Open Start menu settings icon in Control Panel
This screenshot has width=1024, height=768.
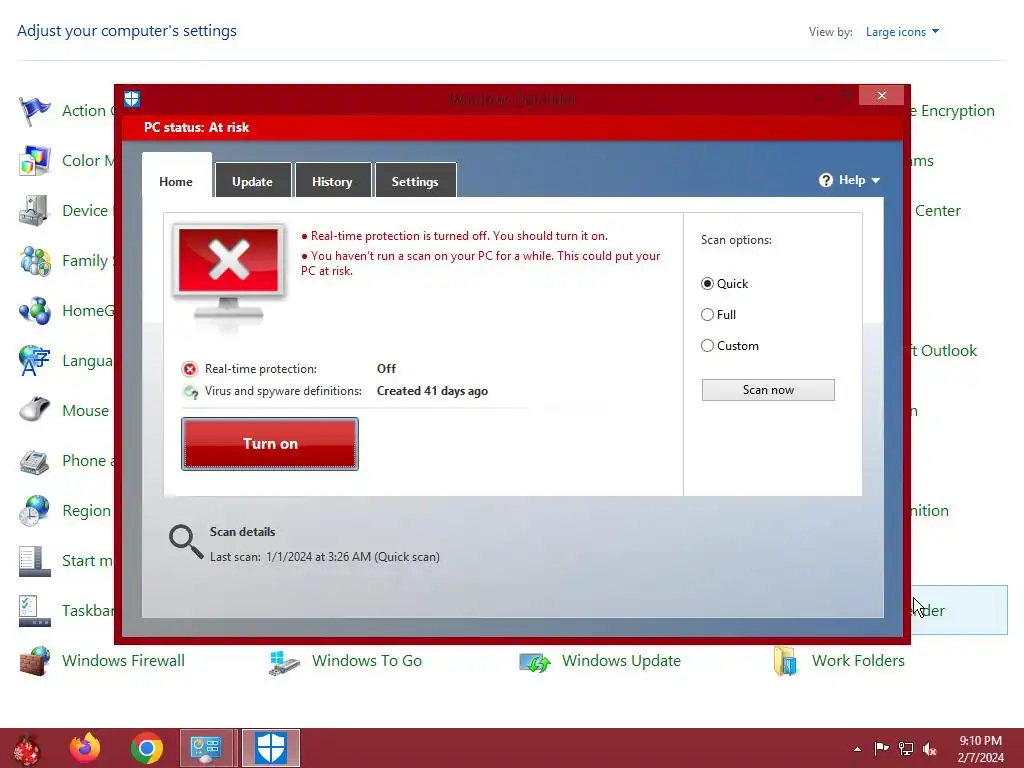tap(35, 561)
